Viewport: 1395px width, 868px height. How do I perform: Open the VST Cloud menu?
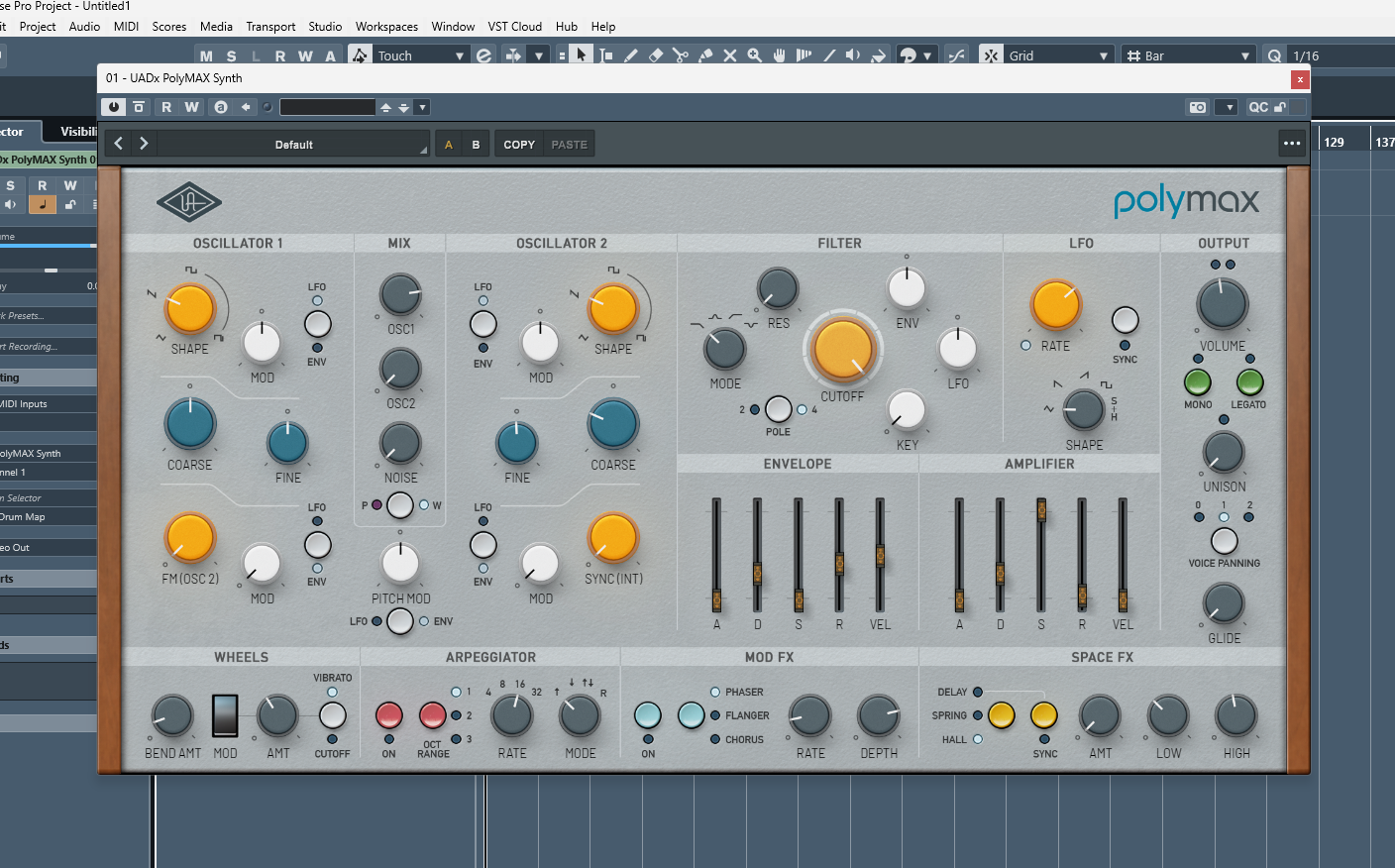[514, 27]
